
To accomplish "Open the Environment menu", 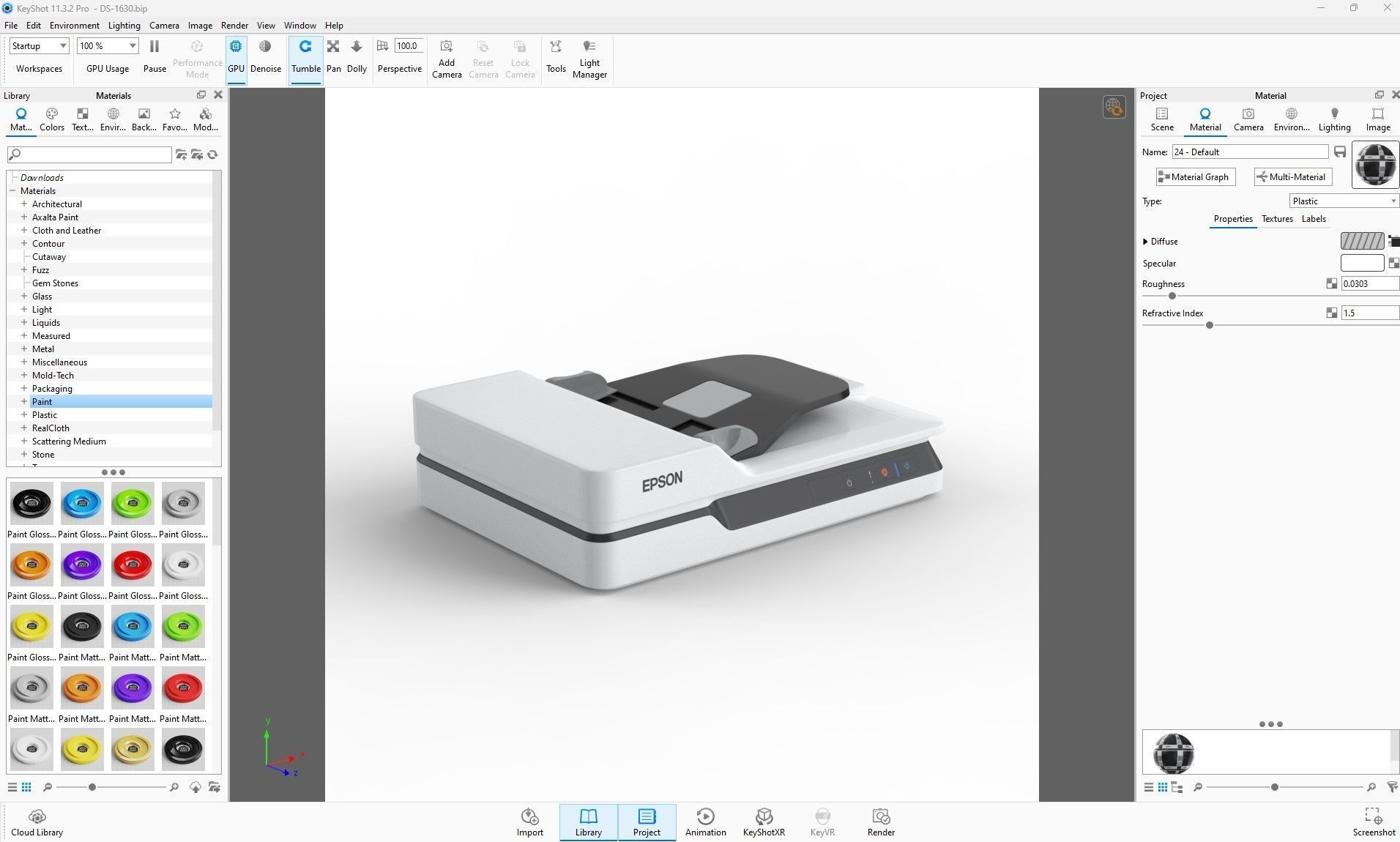I will [74, 25].
